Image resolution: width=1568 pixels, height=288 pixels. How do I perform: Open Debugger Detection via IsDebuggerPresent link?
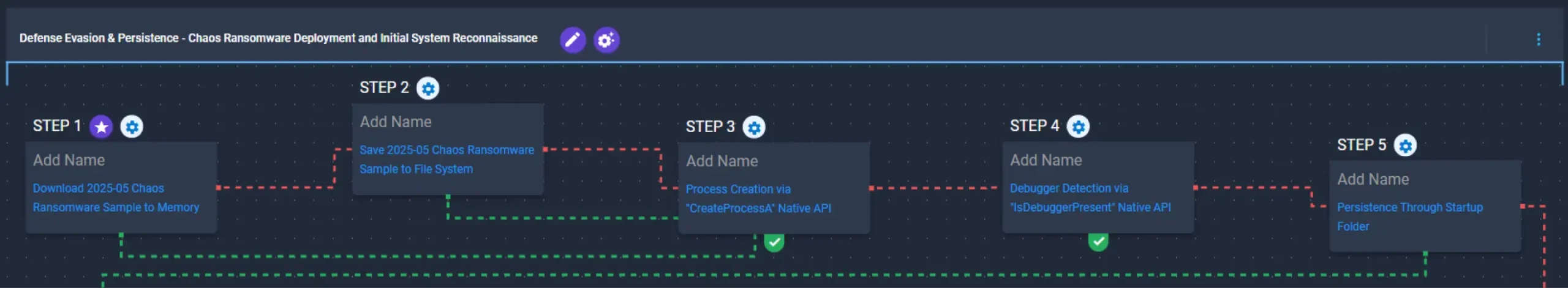1090,198
